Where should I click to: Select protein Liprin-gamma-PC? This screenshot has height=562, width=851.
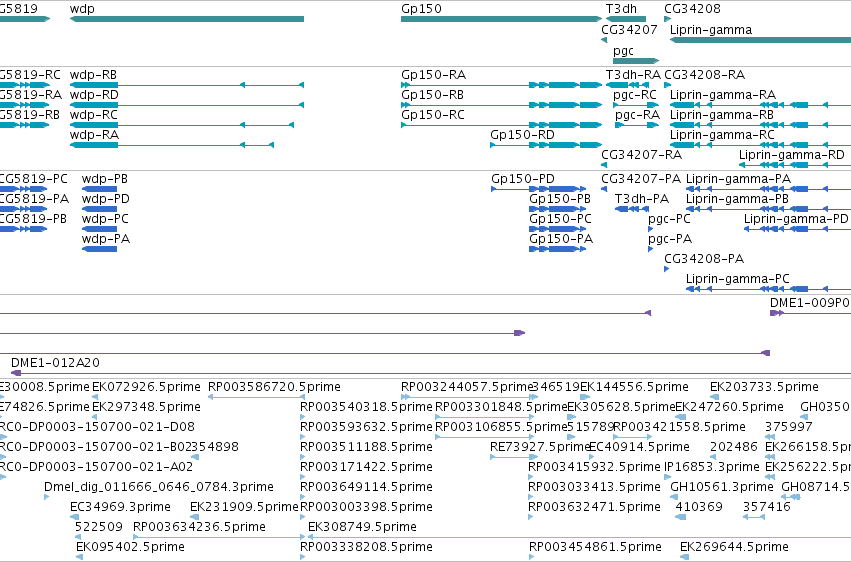(x=769, y=289)
